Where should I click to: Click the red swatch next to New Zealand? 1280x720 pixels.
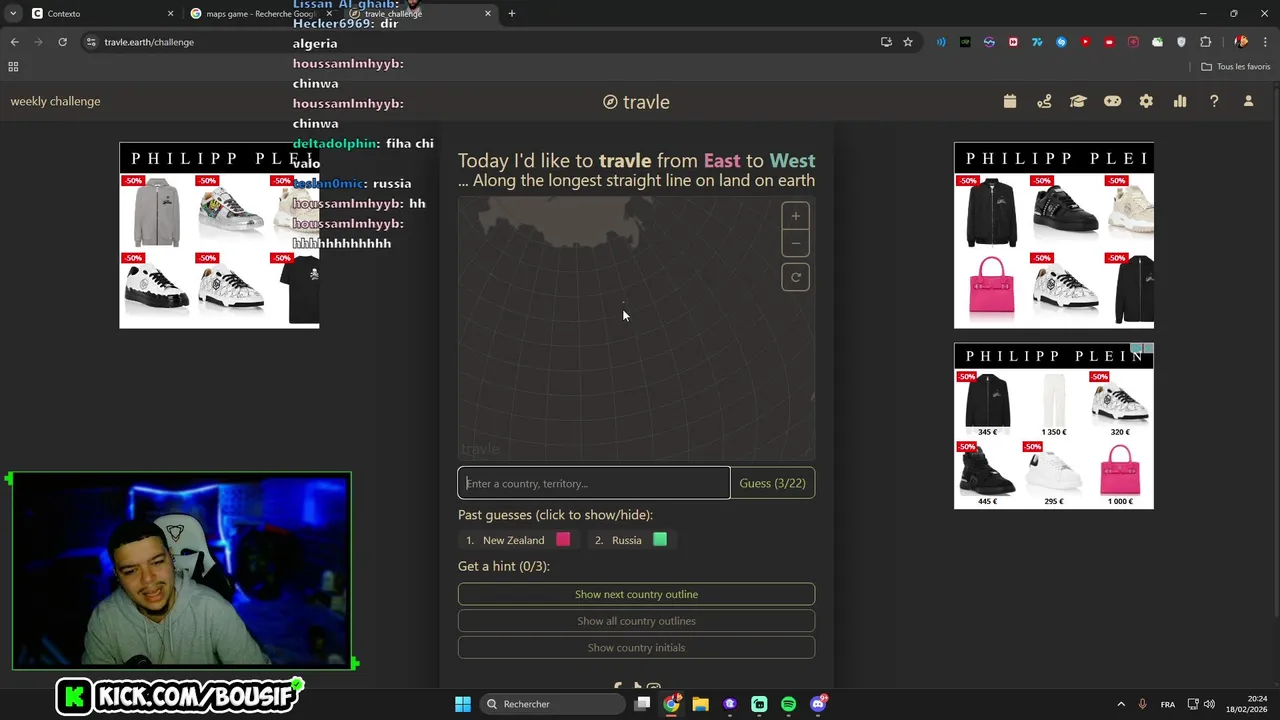coord(563,539)
